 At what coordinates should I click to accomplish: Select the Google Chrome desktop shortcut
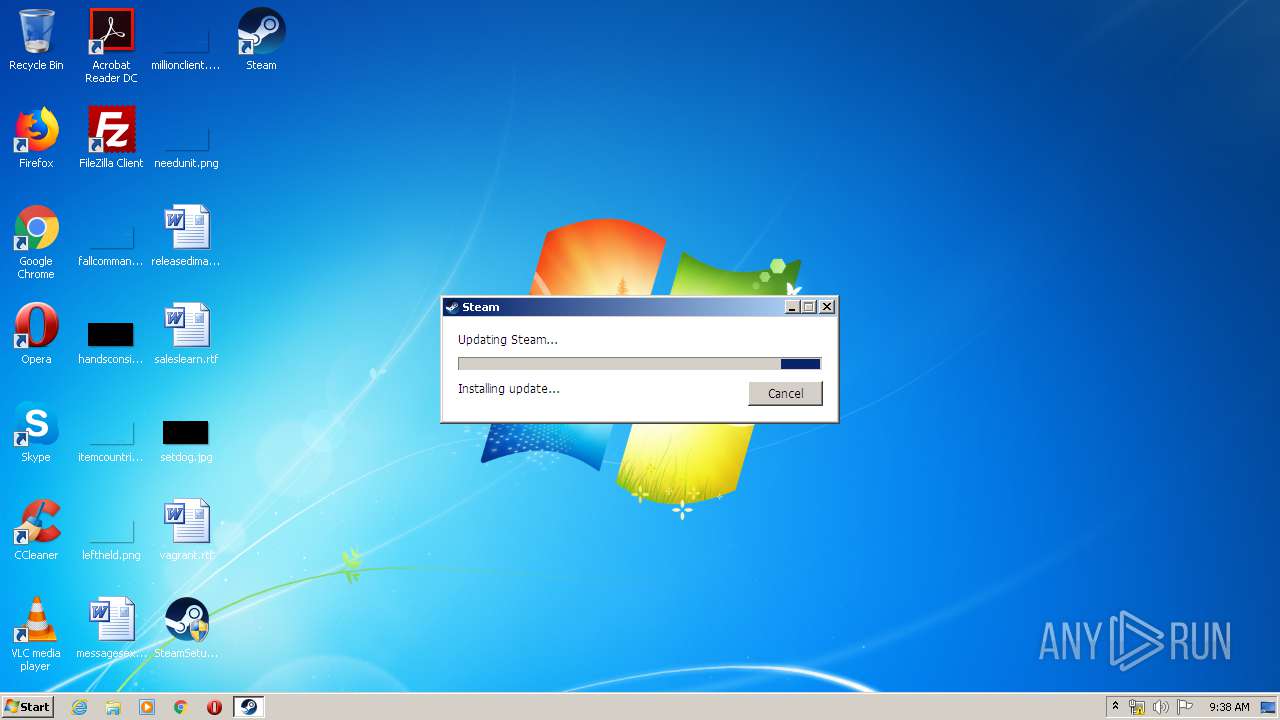tap(36, 242)
